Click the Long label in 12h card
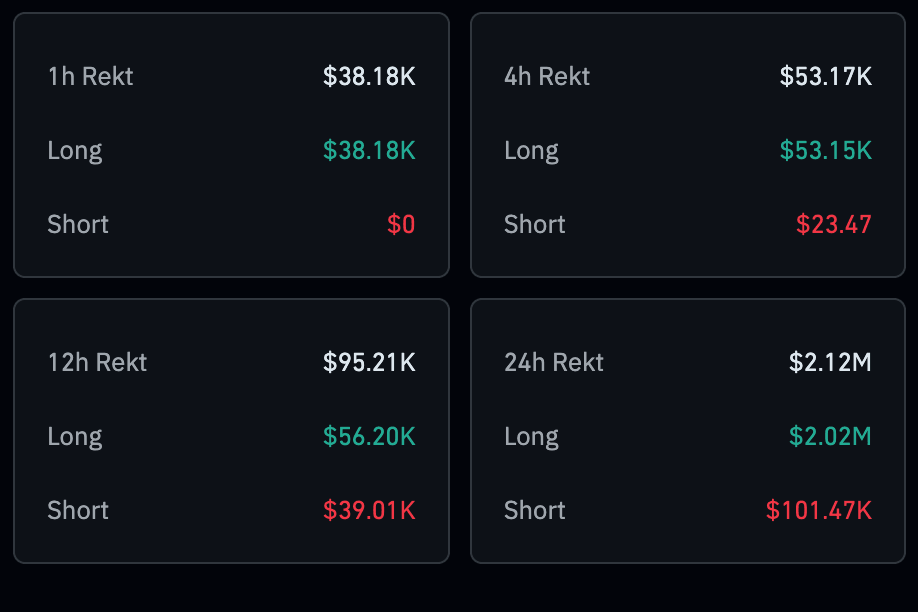The image size is (918, 612). coord(75,437)
